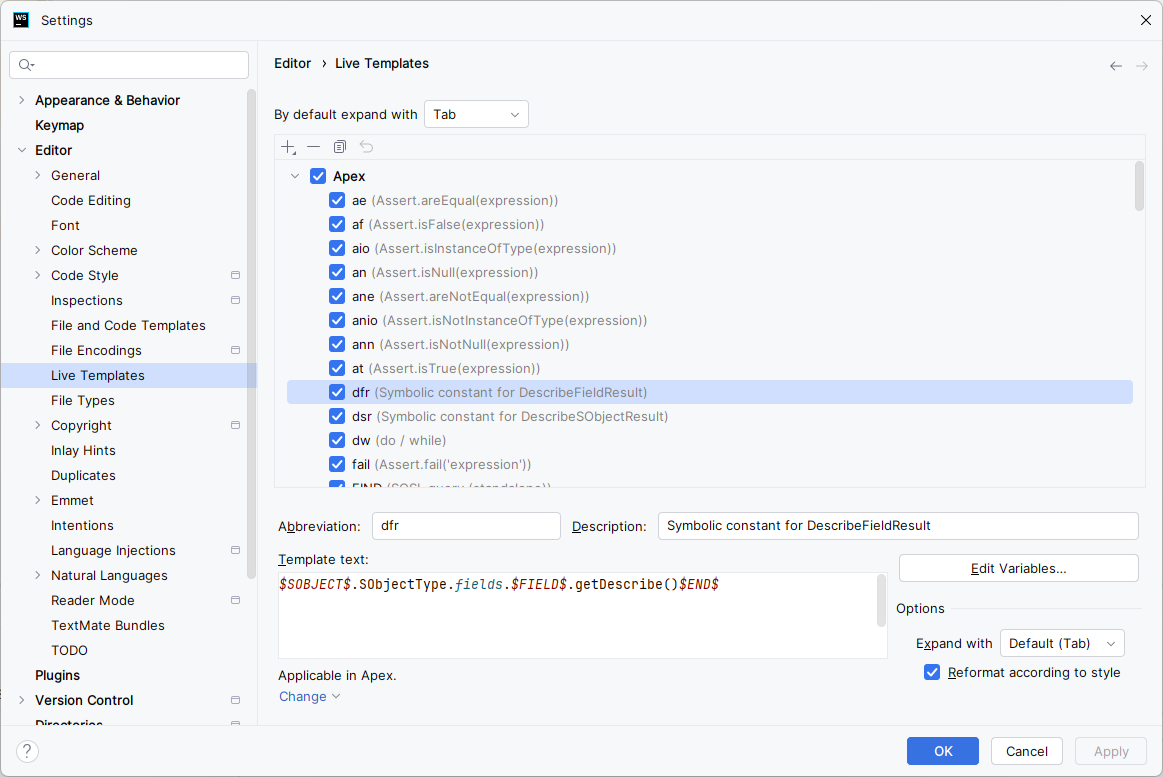Viewport: 1163px width, 777px height.
Task: Select the ann Assert.isNotNull row
Action: click(x=710, y=345)
